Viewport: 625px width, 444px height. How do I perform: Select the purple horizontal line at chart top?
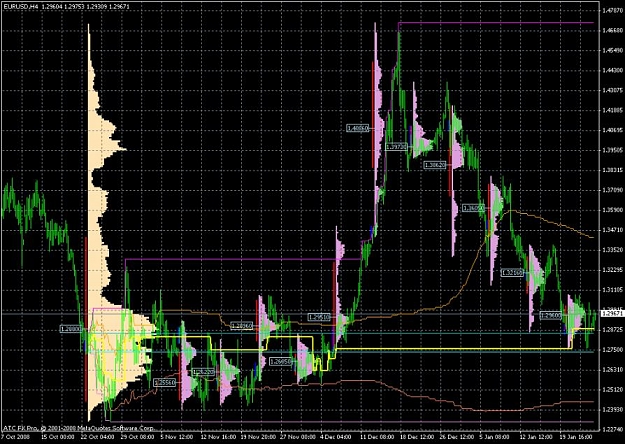point(495,23)
